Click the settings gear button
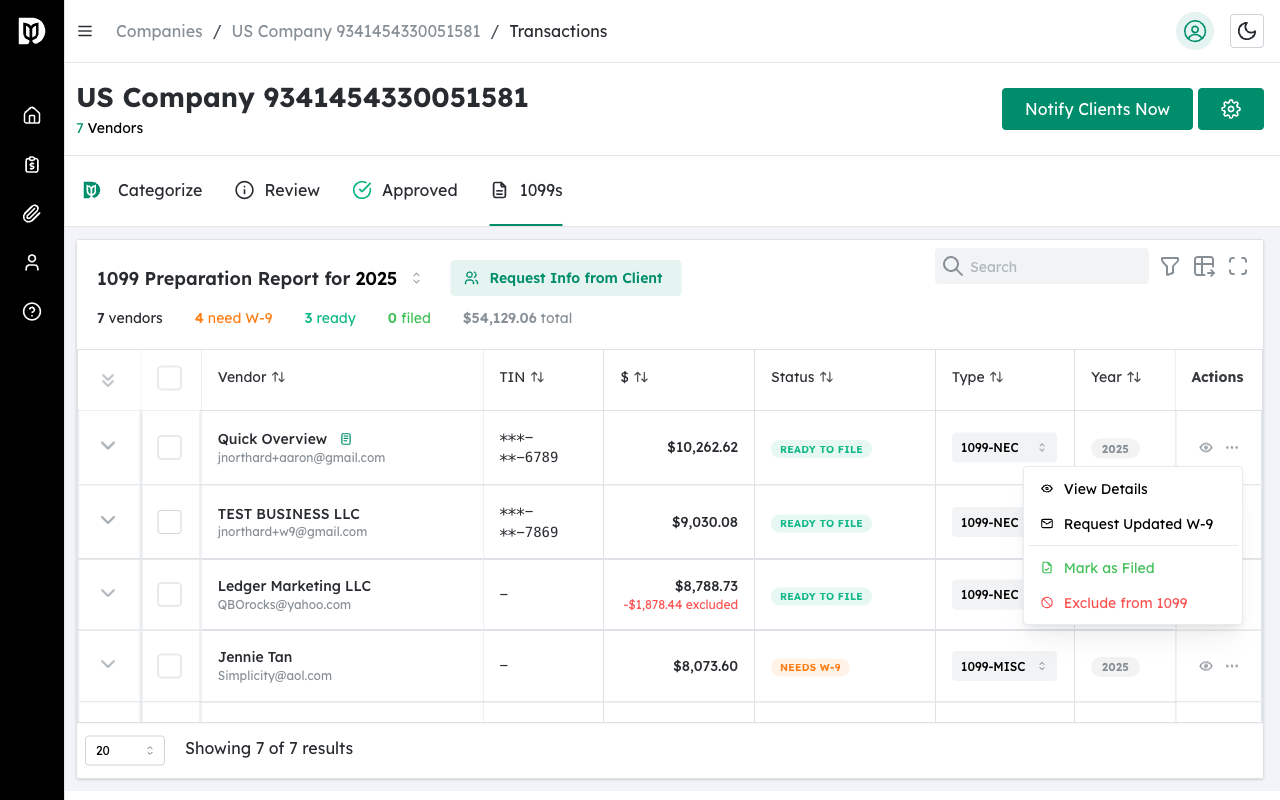The image size is (1280, 800). (1230, 109)
